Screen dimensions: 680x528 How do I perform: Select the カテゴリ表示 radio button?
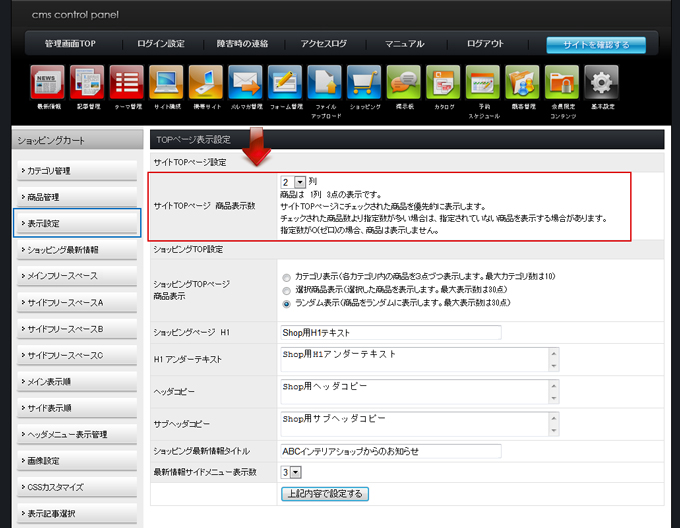point(288,275)
